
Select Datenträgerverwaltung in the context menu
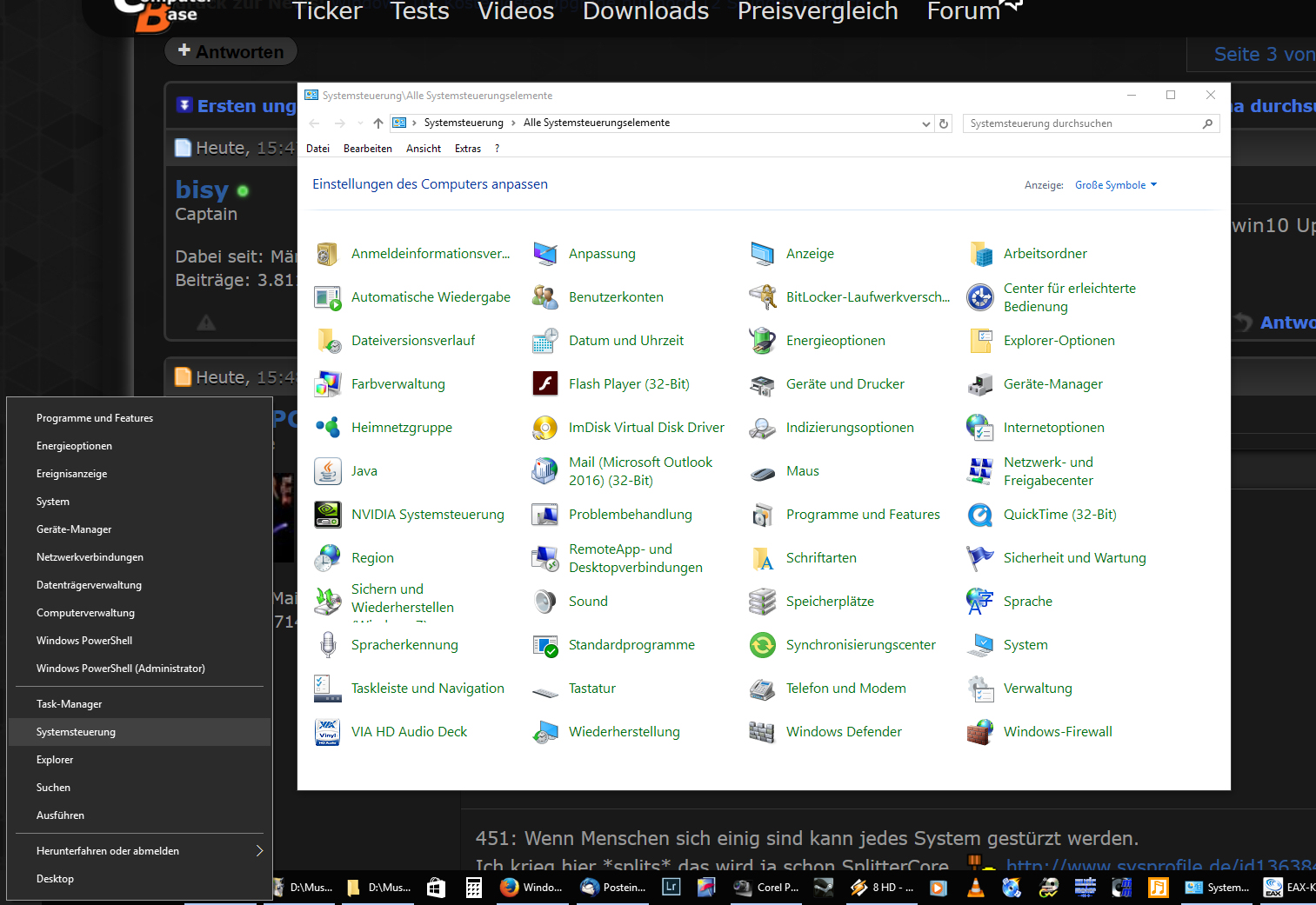(139, 585)
